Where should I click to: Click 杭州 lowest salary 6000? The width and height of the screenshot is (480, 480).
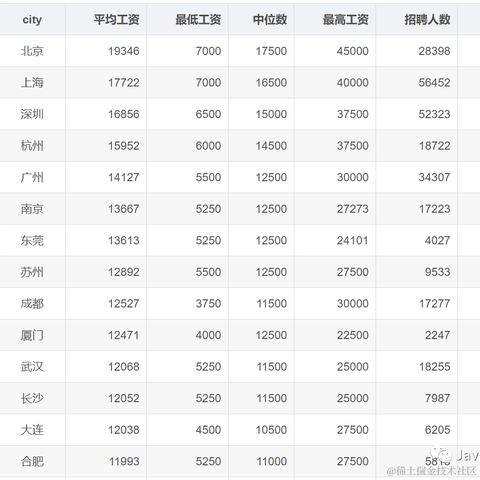pos(208,146)
